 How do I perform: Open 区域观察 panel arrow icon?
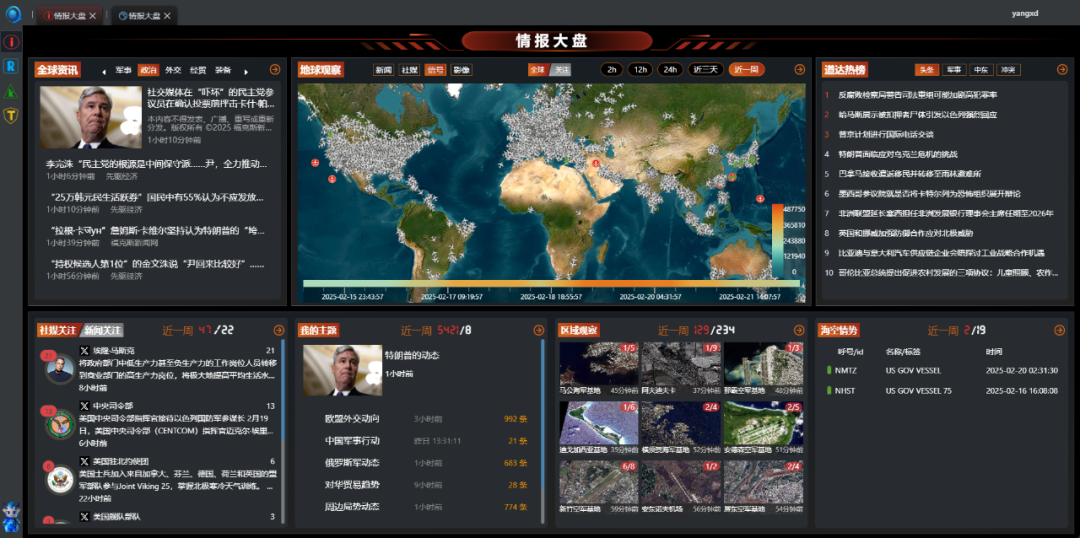coord(799,330)
